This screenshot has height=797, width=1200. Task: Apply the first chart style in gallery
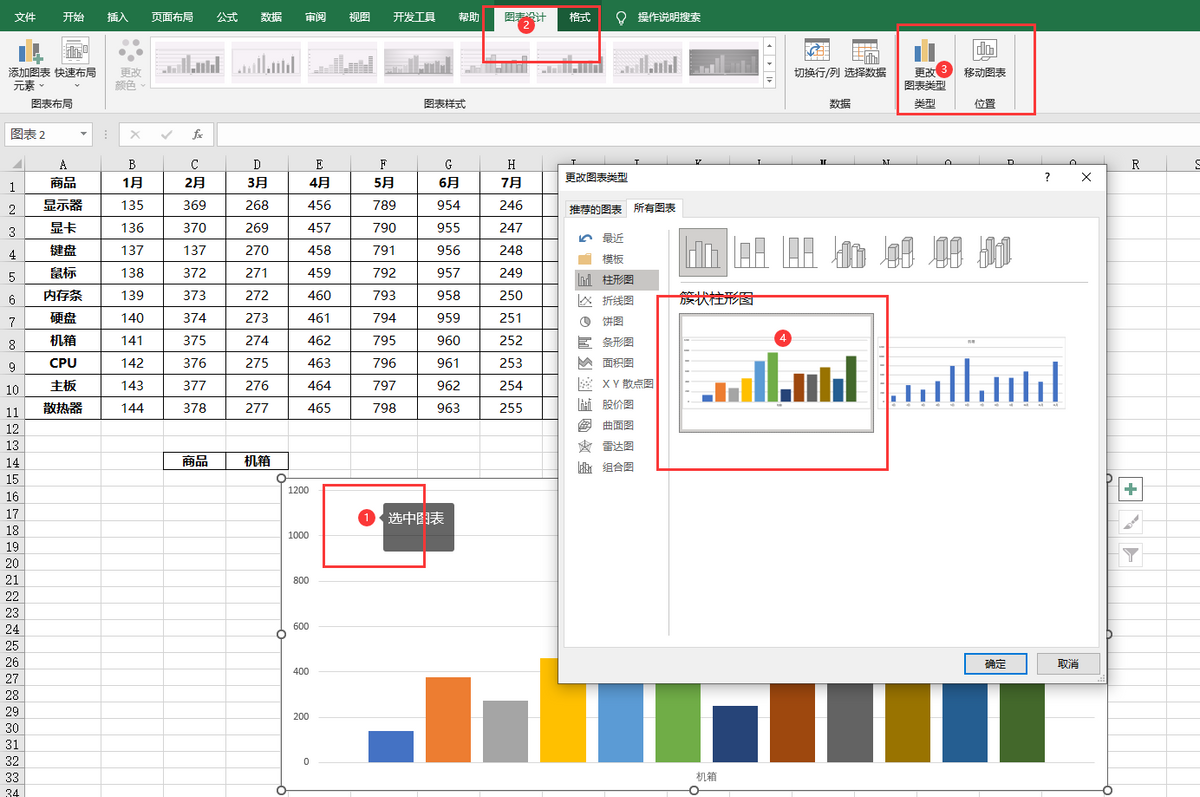click(x=190, y=62)
